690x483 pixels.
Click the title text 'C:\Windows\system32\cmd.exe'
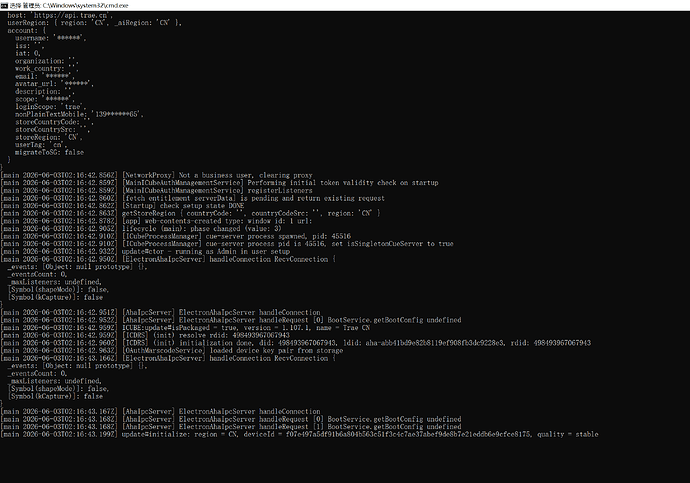click(x=85, y=5)
